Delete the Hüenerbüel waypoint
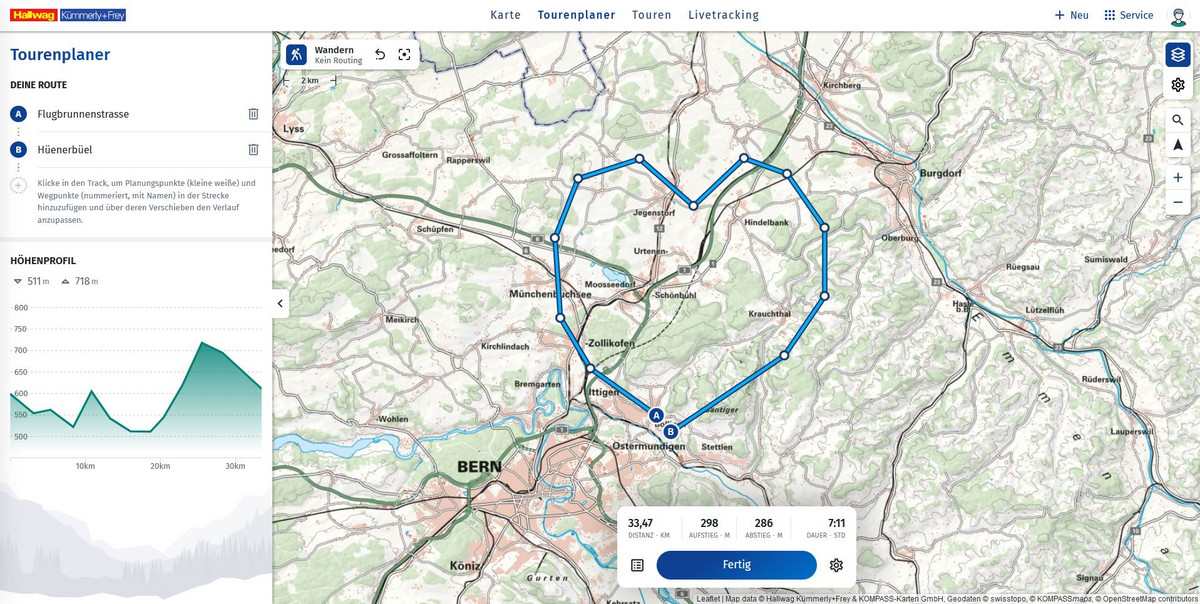The image size is (1200, 604). (x=253, y=149)
